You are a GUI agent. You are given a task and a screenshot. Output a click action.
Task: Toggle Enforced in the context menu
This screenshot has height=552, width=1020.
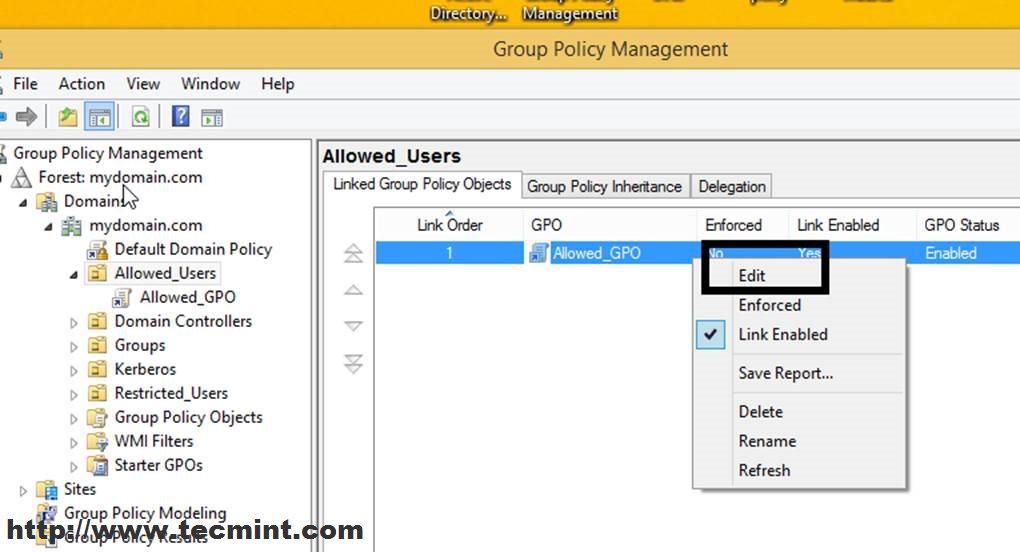(769, 305)
